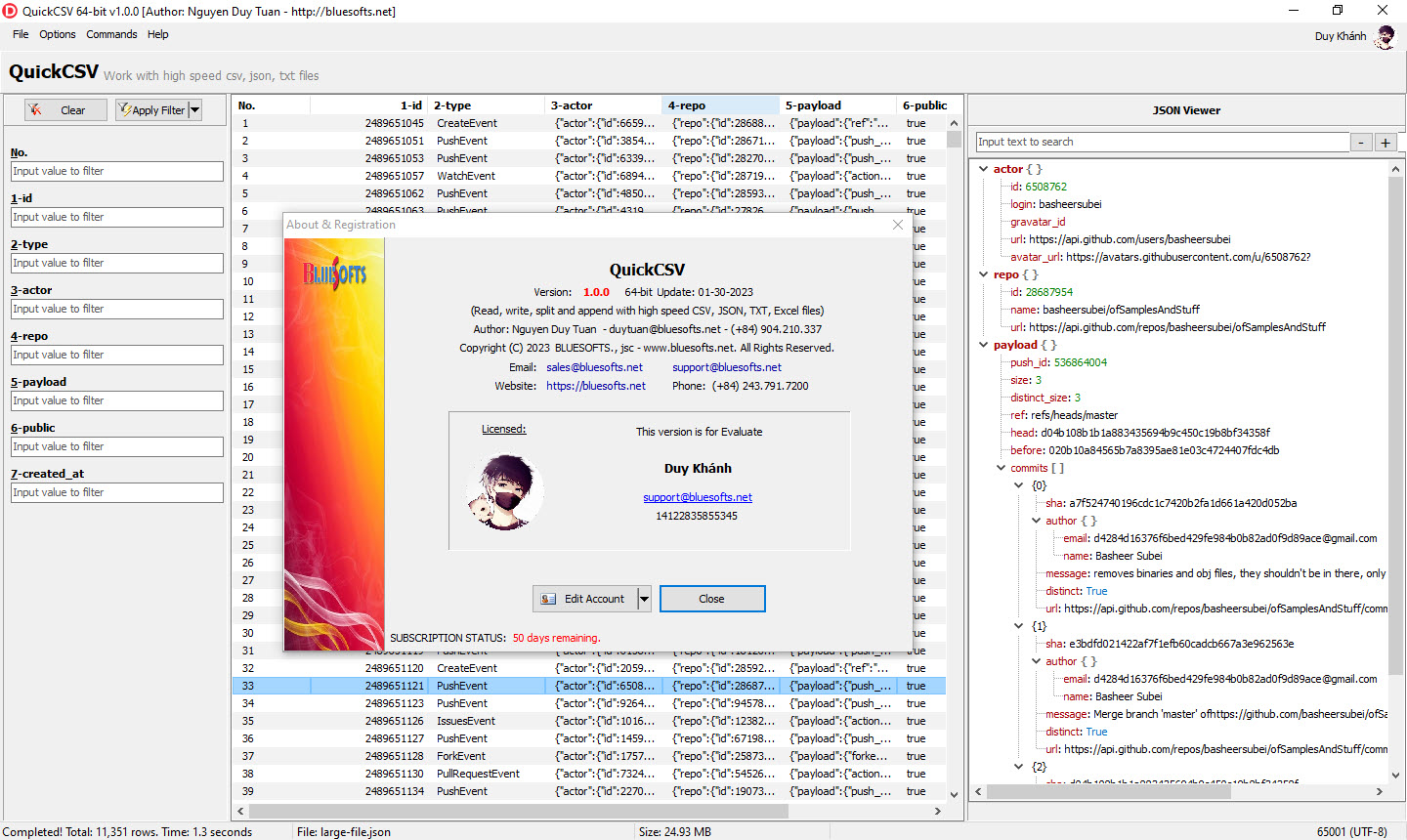Open the File menu
Screen dimensions: 1407x840
(x=21, y=34)
